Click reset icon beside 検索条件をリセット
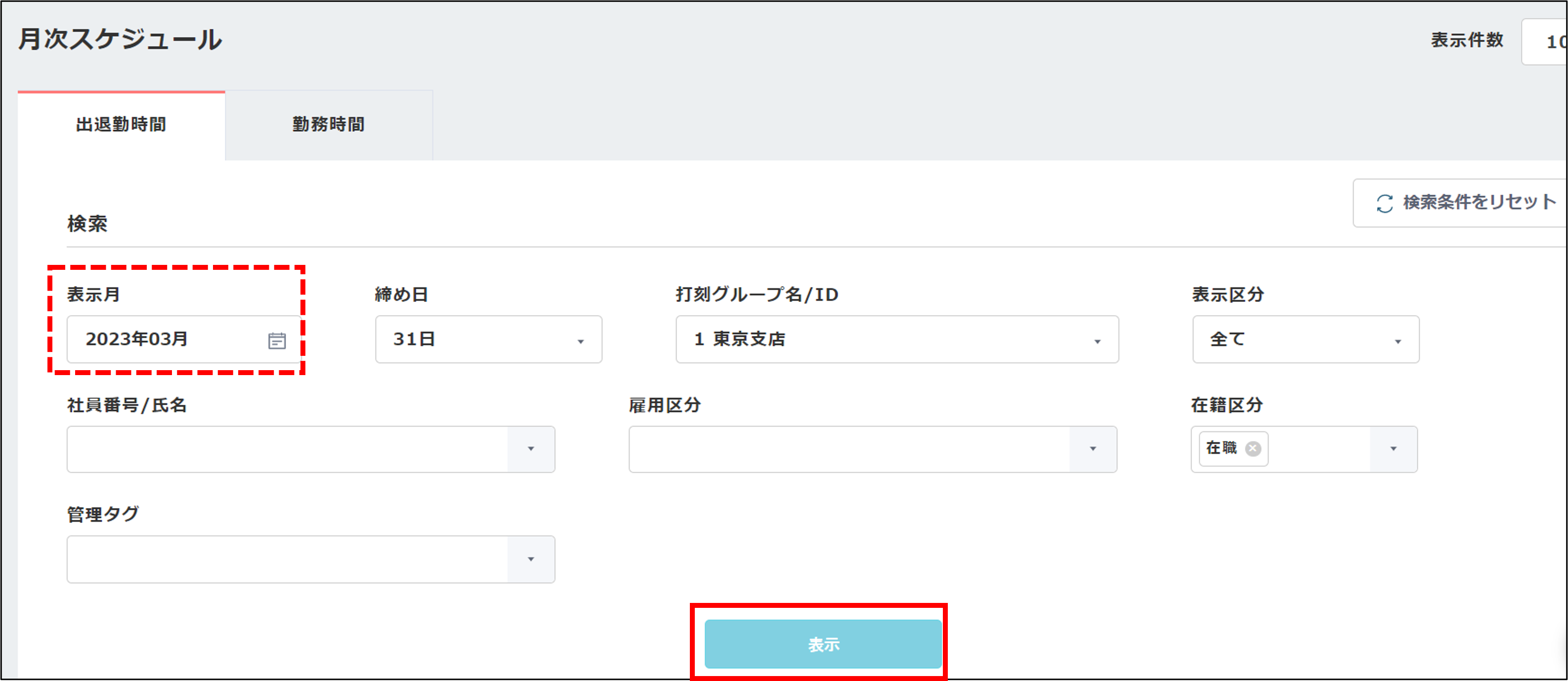This screenshot has height=681, width=1568. point(1385,203)
